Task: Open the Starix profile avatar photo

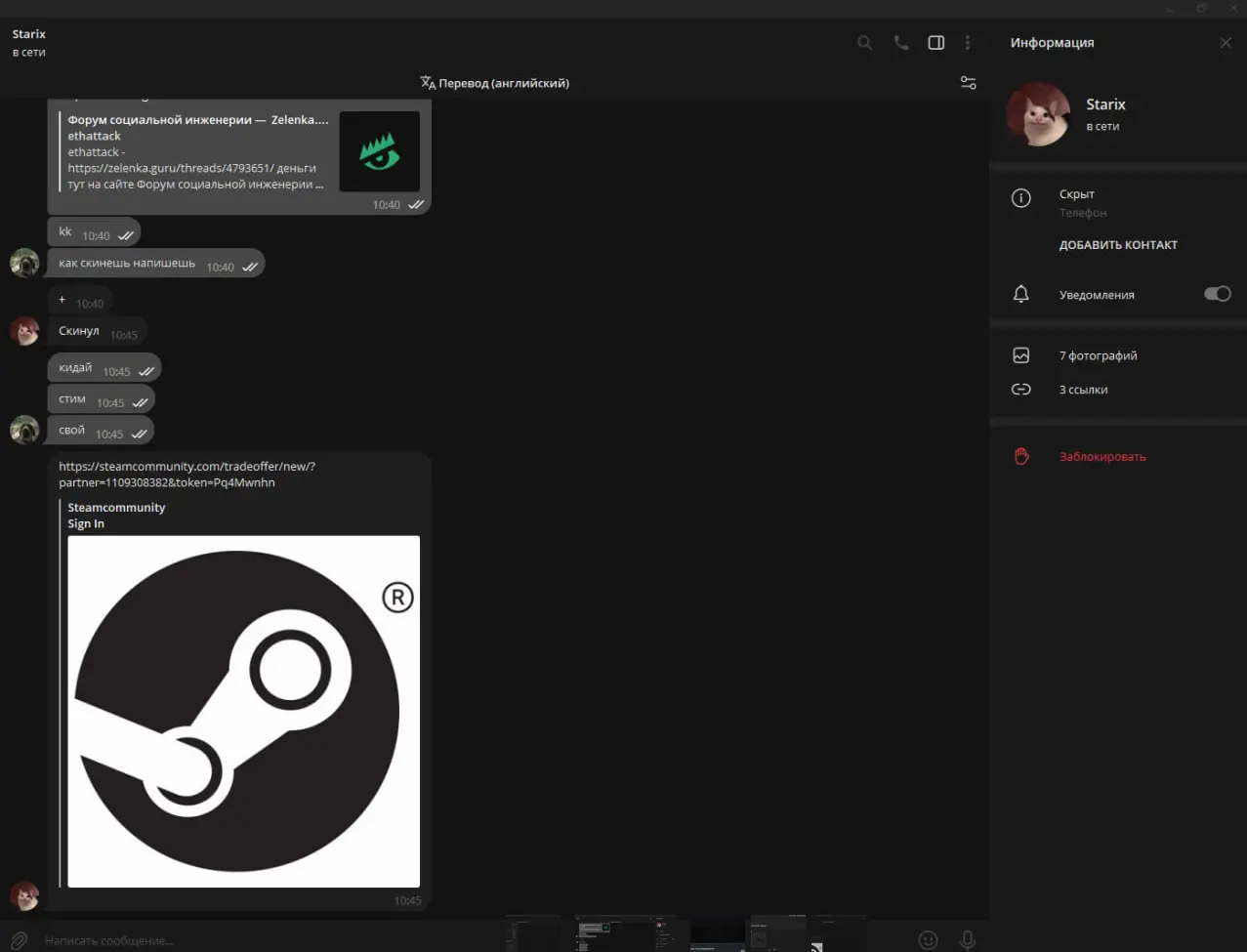Action: [1038, 114]
